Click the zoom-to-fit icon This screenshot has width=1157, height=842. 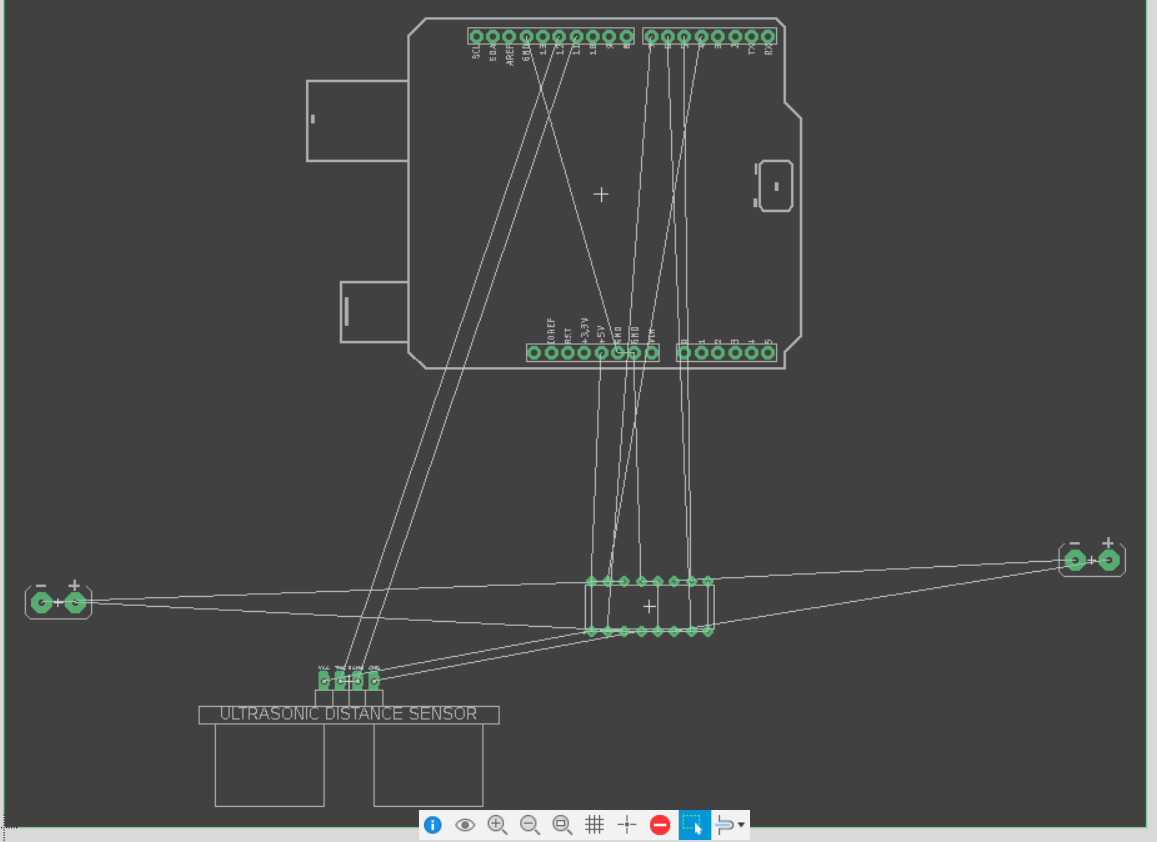click(562, 826)
